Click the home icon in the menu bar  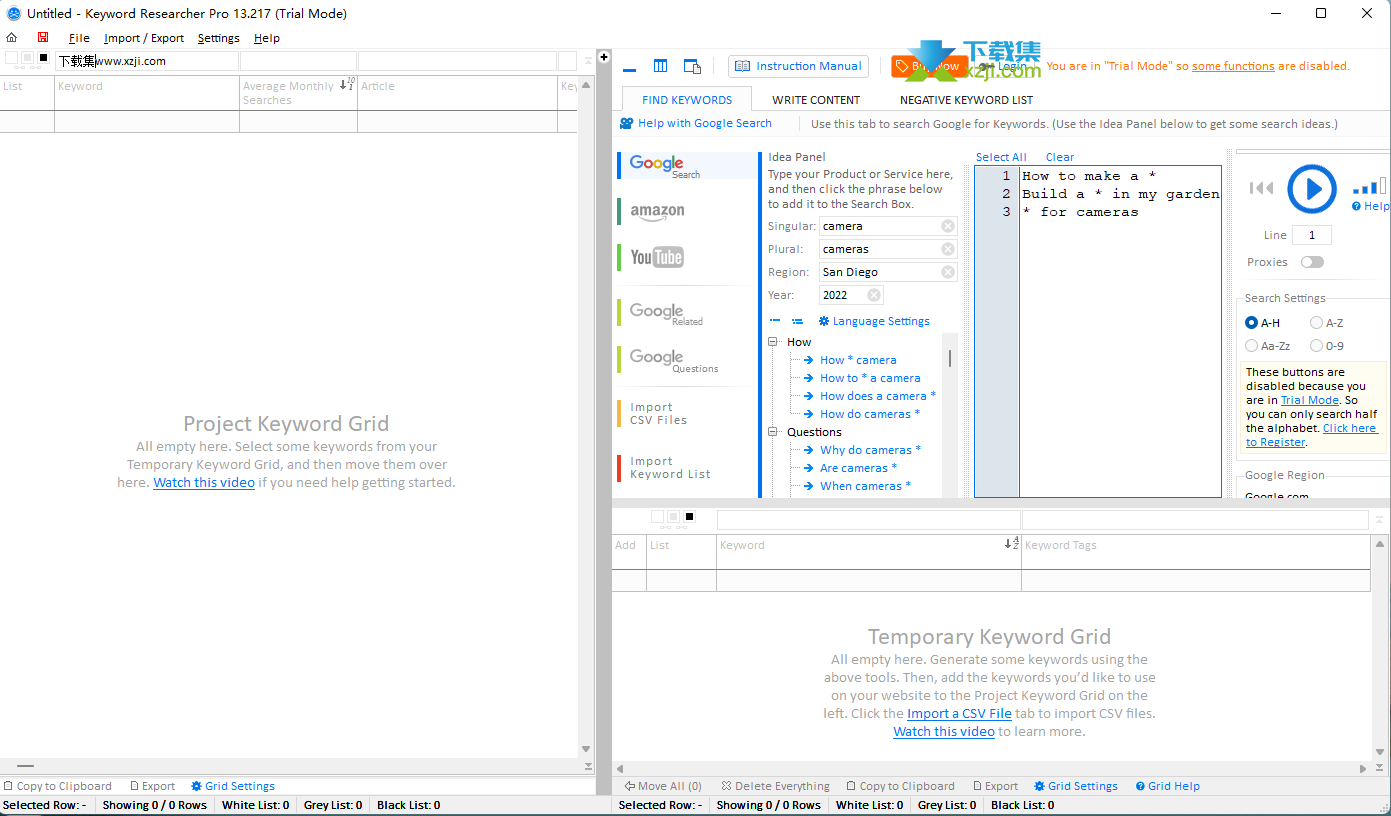pyautogui.click(x=12, y=38)
